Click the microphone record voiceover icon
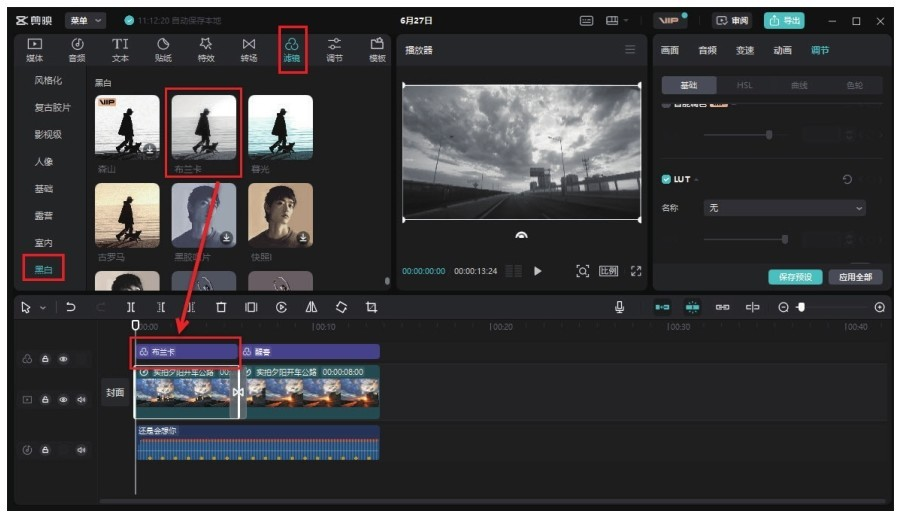 (619, 307)
